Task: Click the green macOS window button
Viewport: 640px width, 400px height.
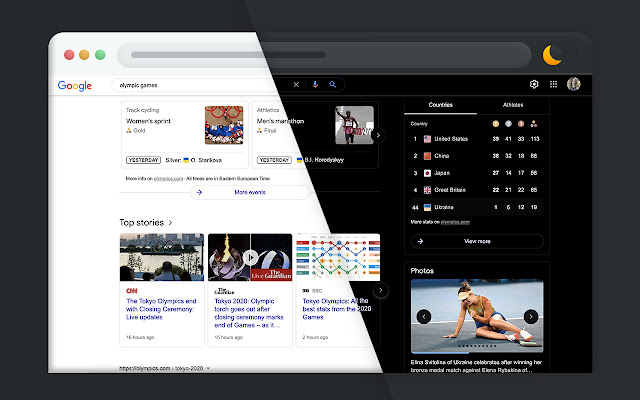Action: click(x=100, y=55)
